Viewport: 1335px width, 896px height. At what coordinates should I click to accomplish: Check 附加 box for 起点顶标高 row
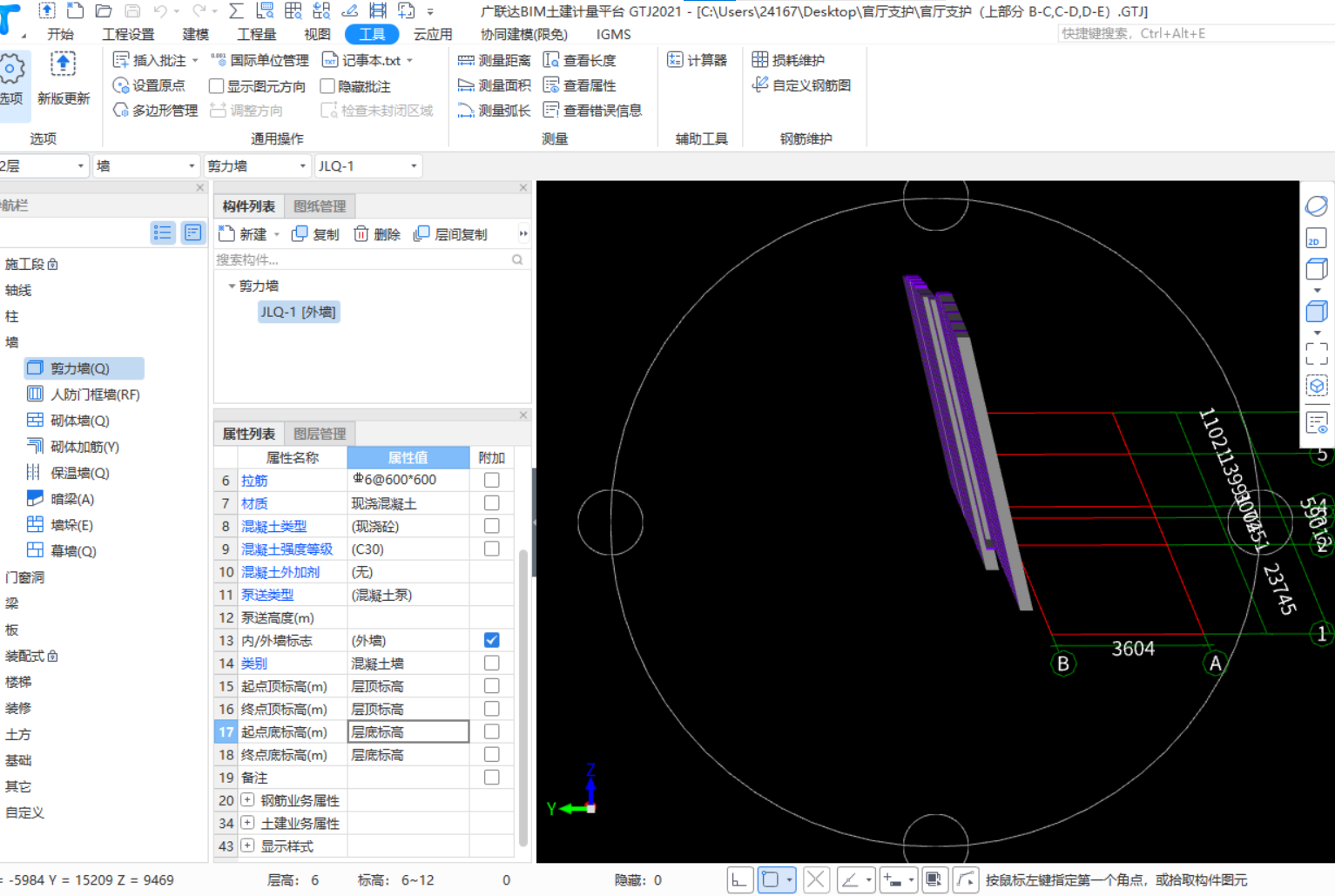tap(492, 686)
